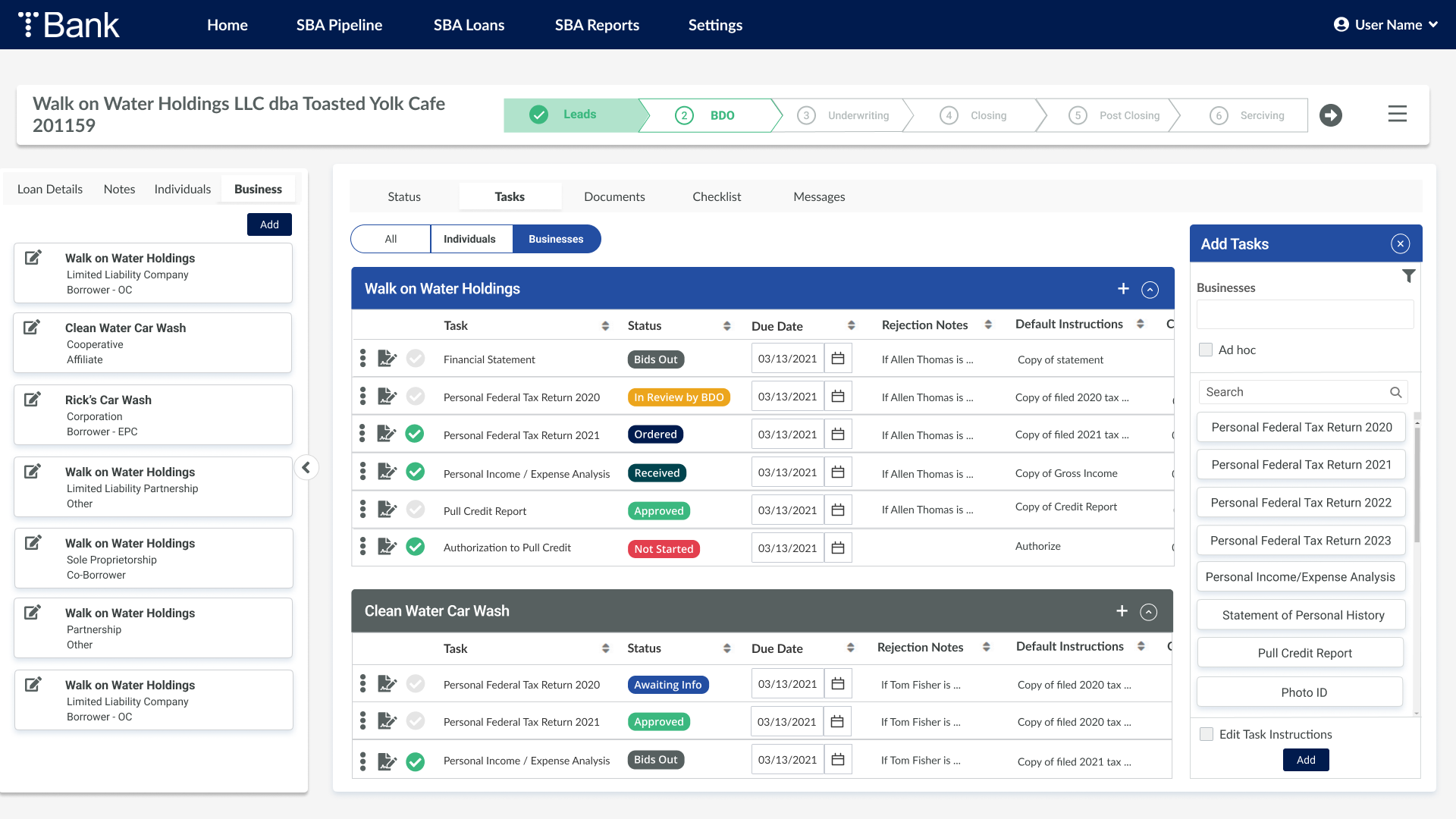The width and height of the screenshot is (1456, 819).
Task: Click the plus icon in the Walk on Water Holdings header
Action: 1123,289
